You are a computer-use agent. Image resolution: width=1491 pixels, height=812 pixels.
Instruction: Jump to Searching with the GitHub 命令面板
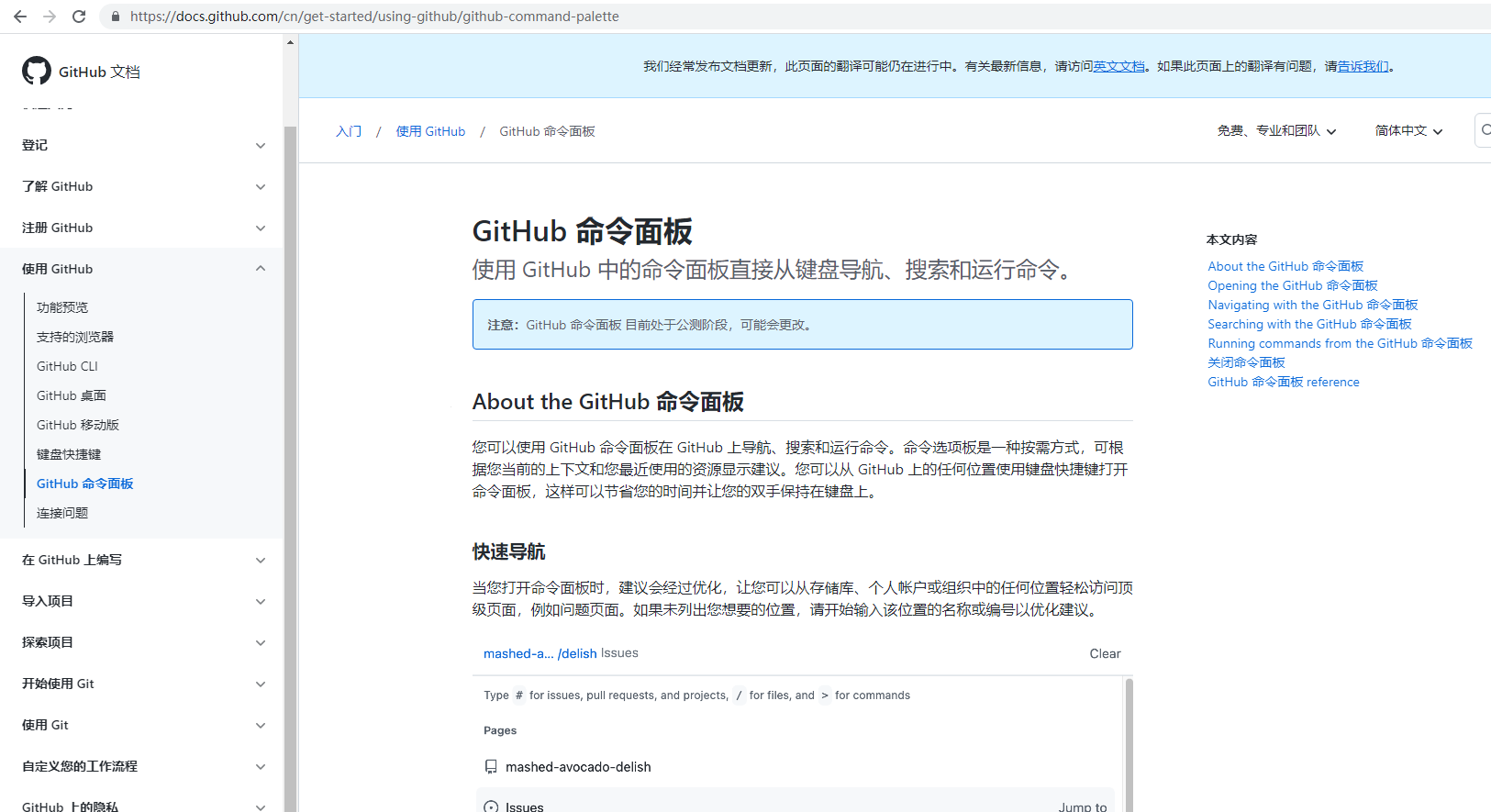[x=1309, y=324]
